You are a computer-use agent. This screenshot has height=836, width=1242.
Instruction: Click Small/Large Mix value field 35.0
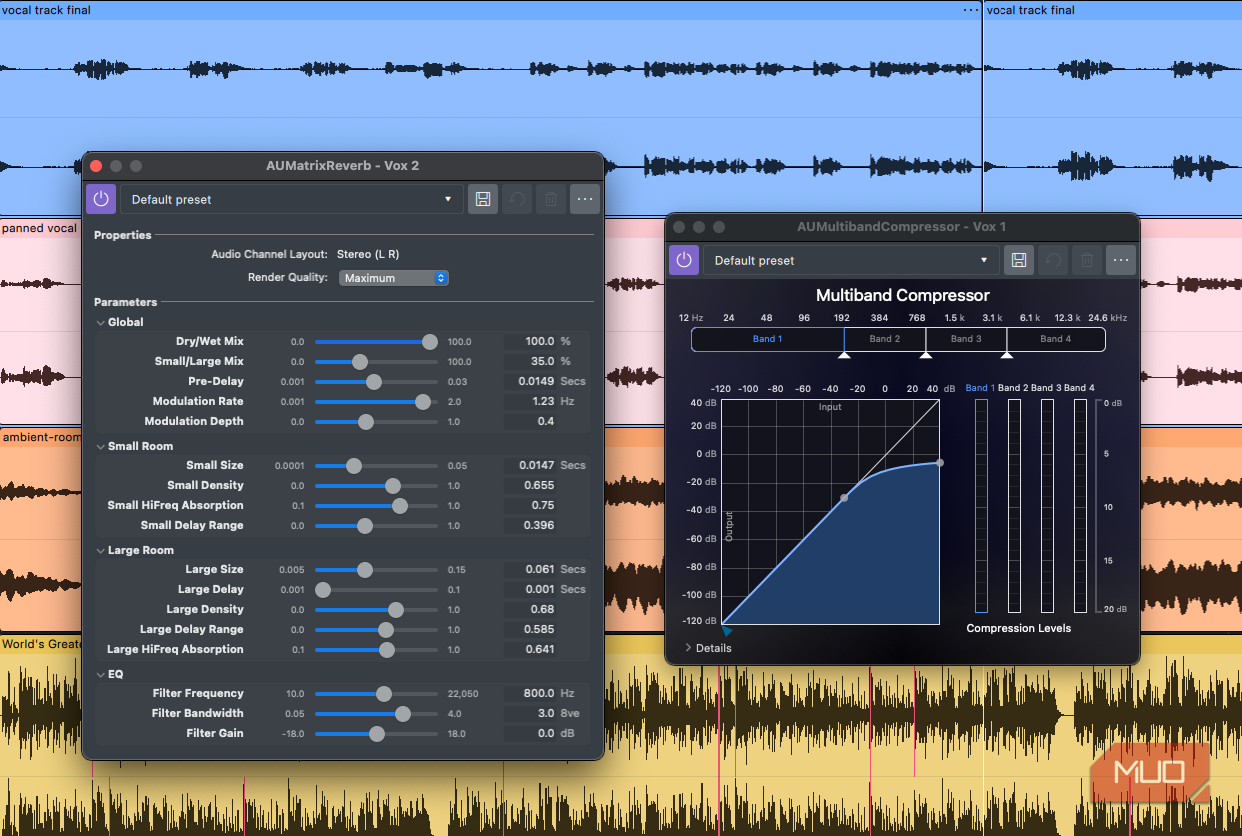click(x=529, y=361)
